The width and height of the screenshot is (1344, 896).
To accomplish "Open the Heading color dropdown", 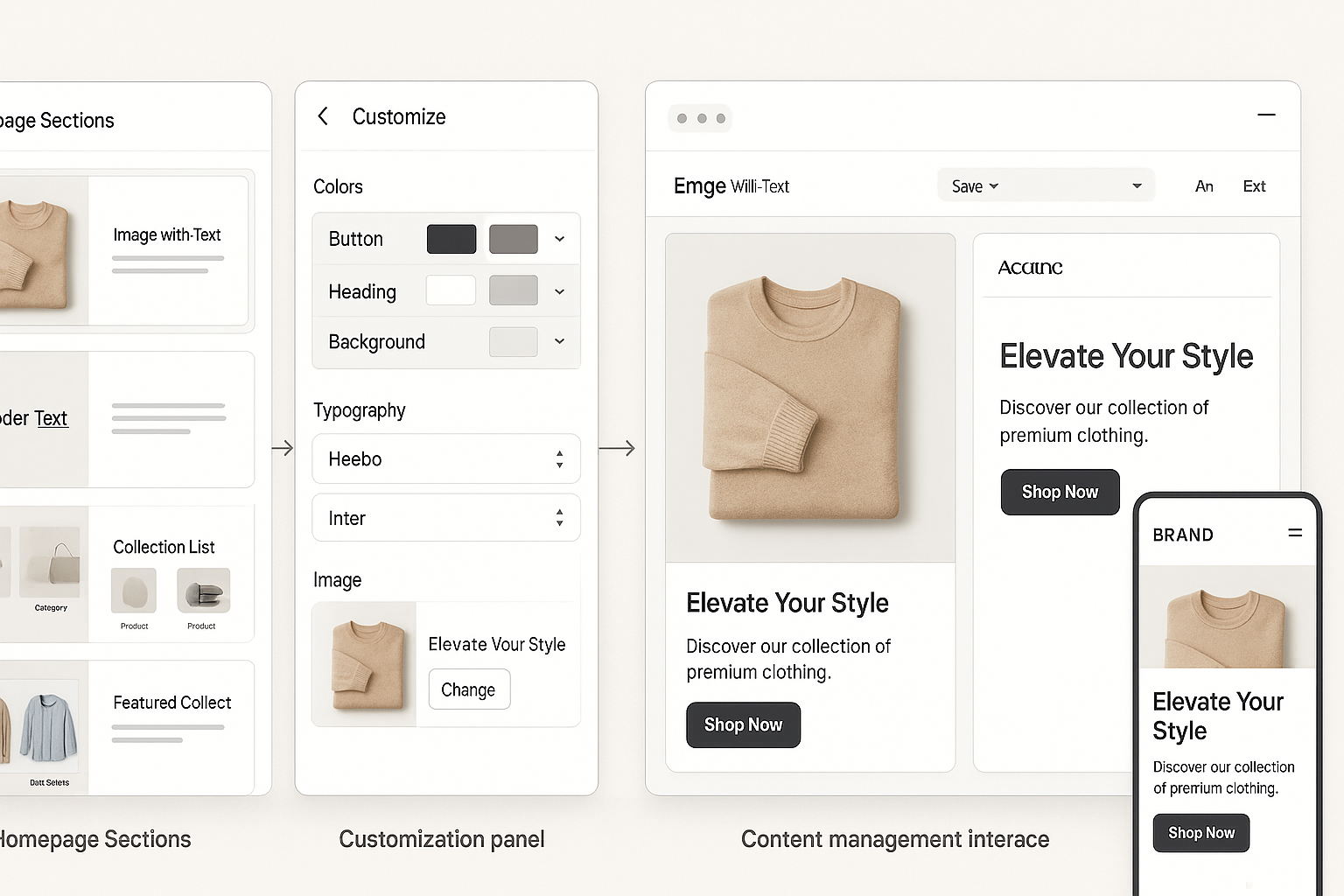I will pos(559,290).
